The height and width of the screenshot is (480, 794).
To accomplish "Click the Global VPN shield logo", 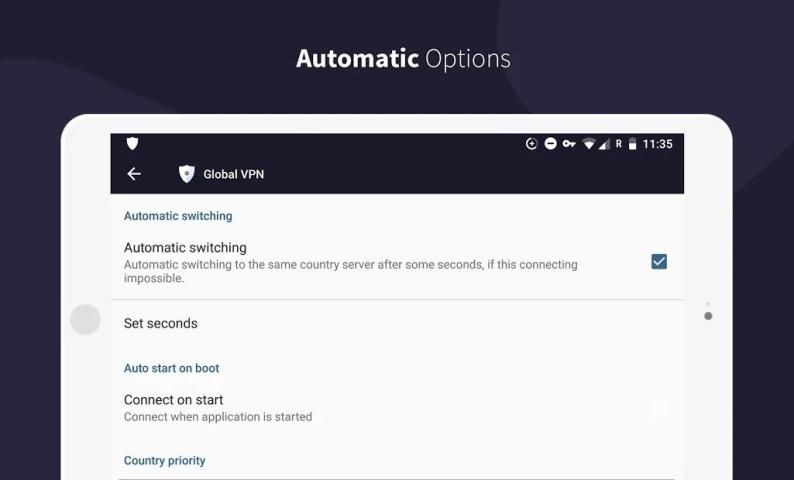I will click(x=186, y=174).
